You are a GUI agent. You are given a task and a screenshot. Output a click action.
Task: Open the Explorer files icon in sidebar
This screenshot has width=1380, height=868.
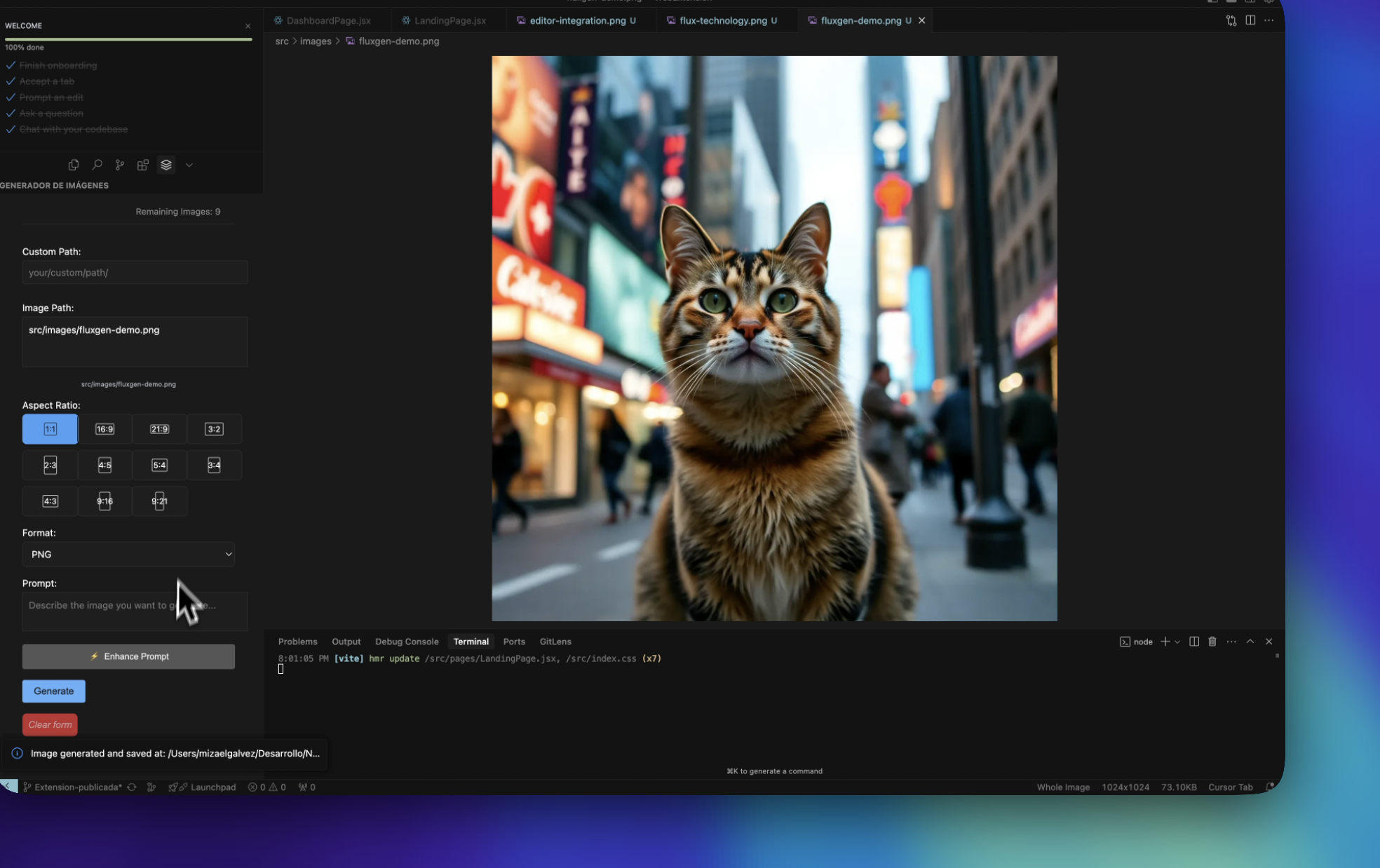pos(74,165)
